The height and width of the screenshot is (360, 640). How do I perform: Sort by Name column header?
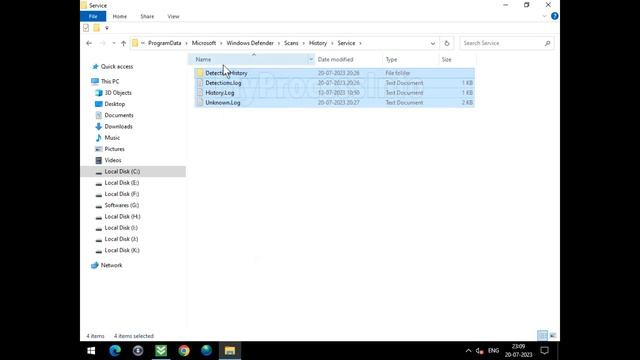pos(203,60)
